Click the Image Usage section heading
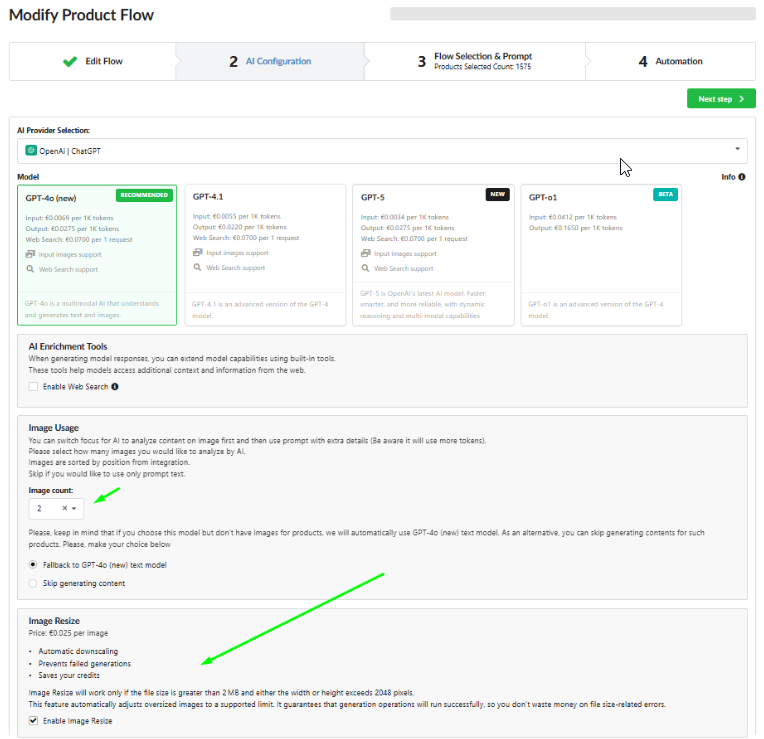 coord(54,428)
